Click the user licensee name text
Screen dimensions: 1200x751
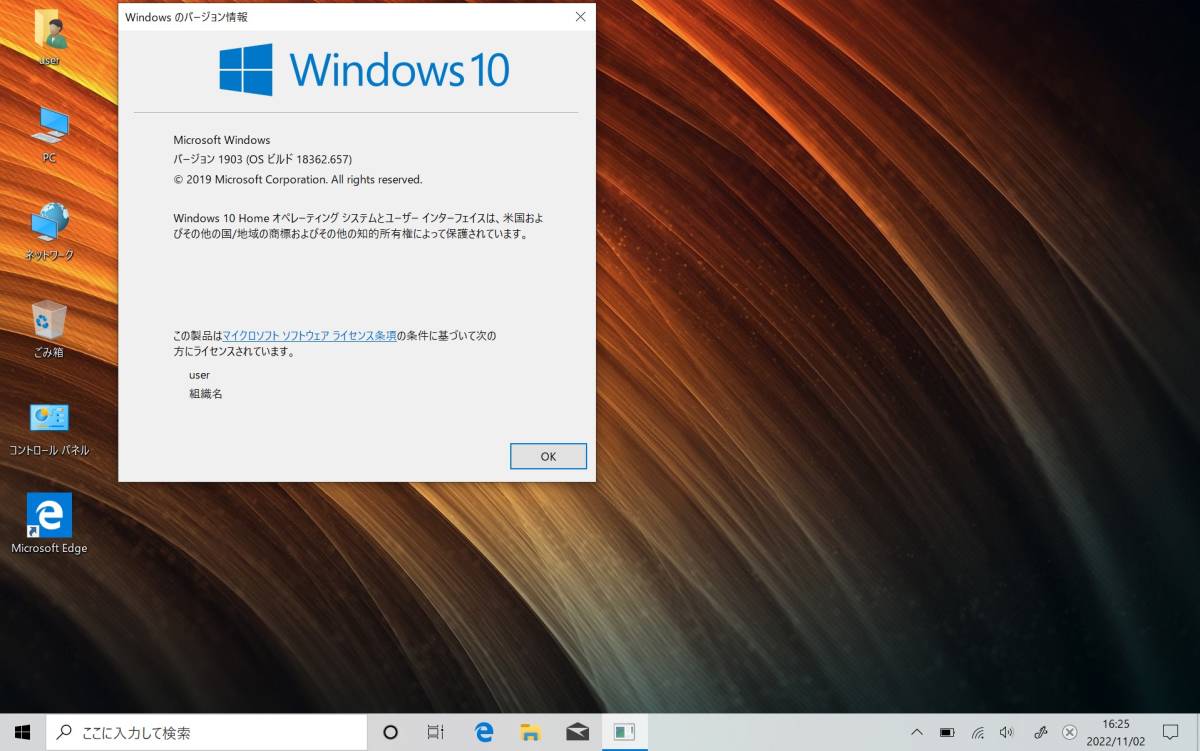coord(199,375)
